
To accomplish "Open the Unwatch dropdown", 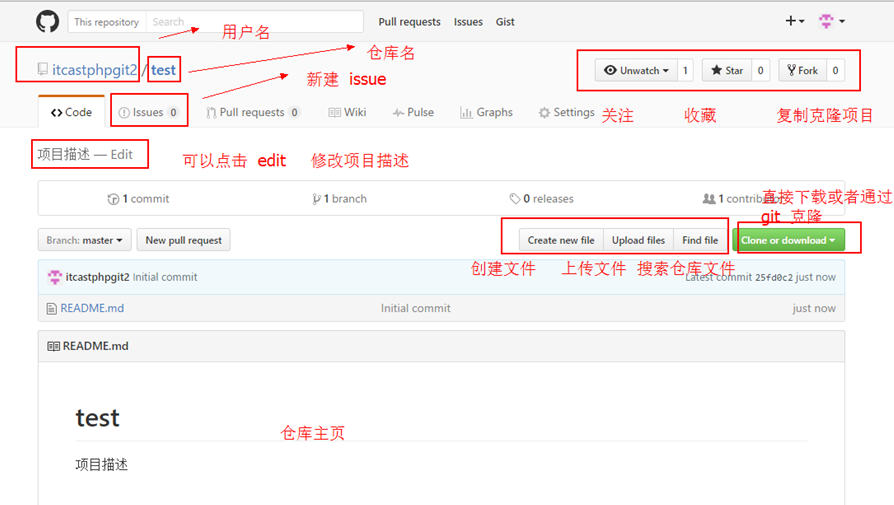I will 636,71.
